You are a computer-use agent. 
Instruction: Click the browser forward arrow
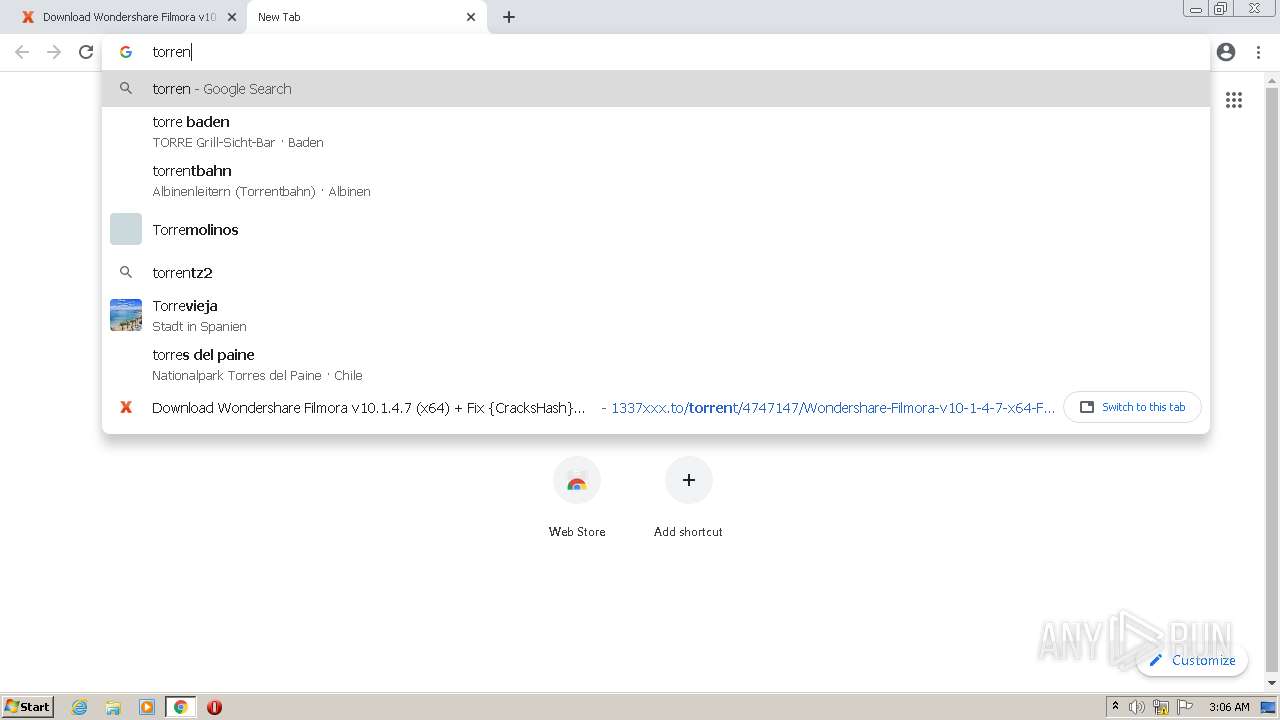point(54,52)
